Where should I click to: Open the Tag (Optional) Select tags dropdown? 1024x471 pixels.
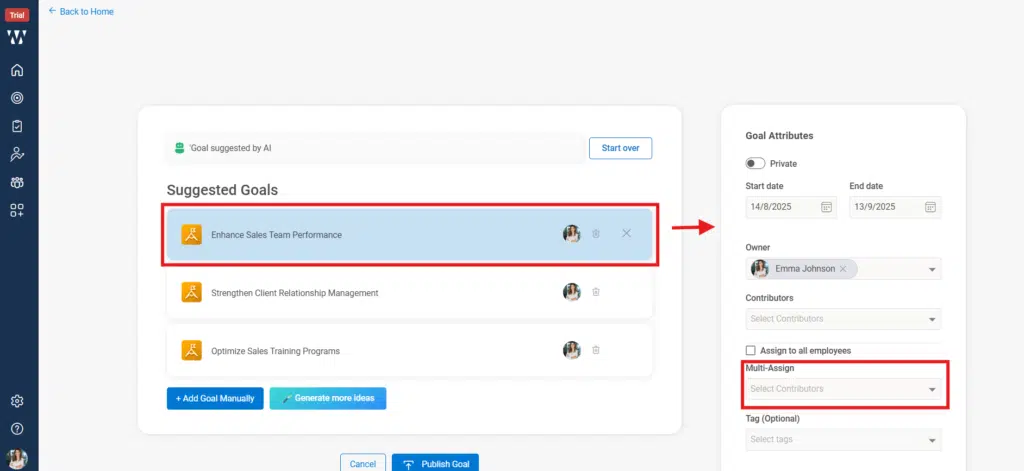(843, 439)
